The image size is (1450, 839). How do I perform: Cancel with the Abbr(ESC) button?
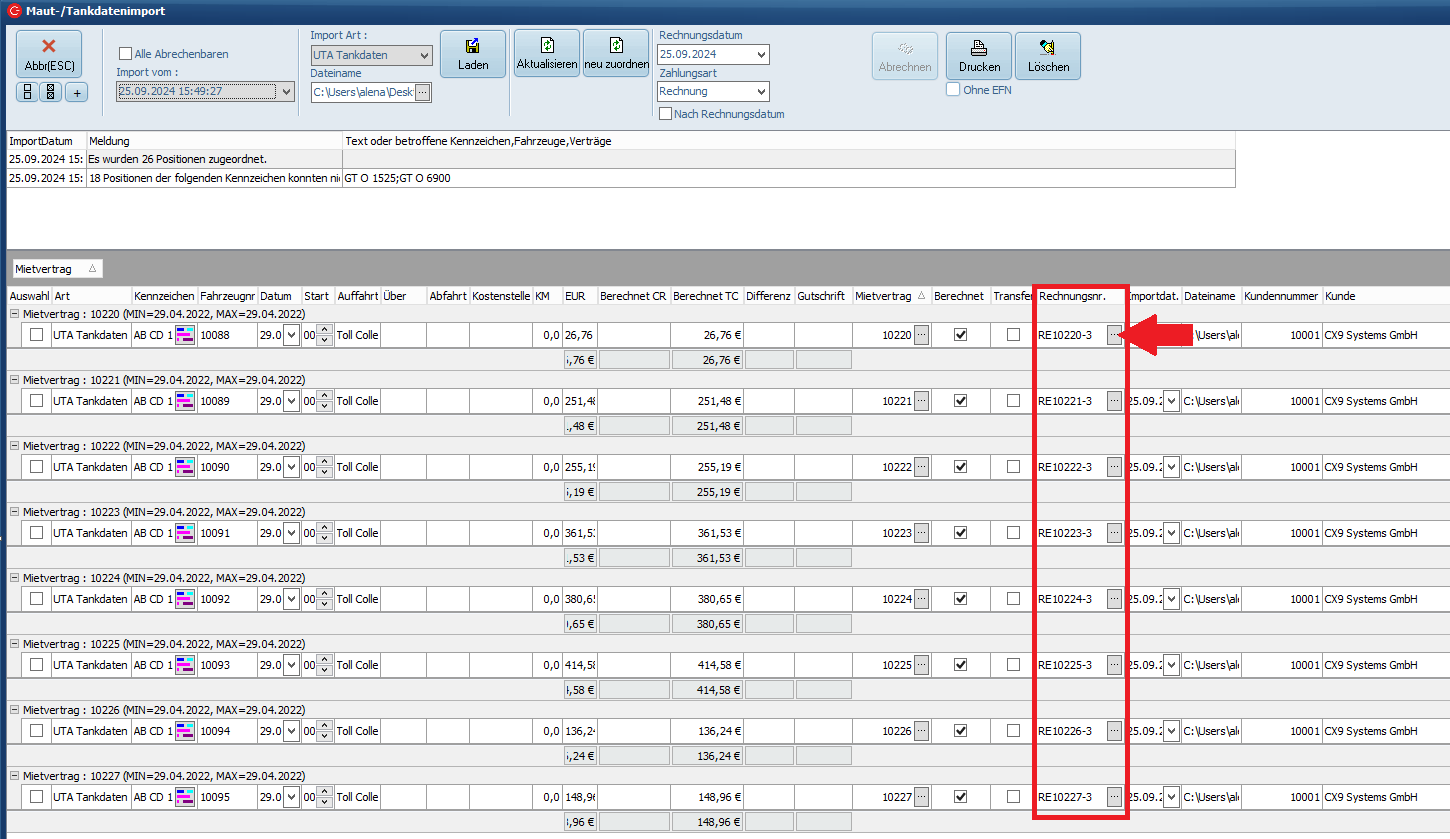[48, 55]
